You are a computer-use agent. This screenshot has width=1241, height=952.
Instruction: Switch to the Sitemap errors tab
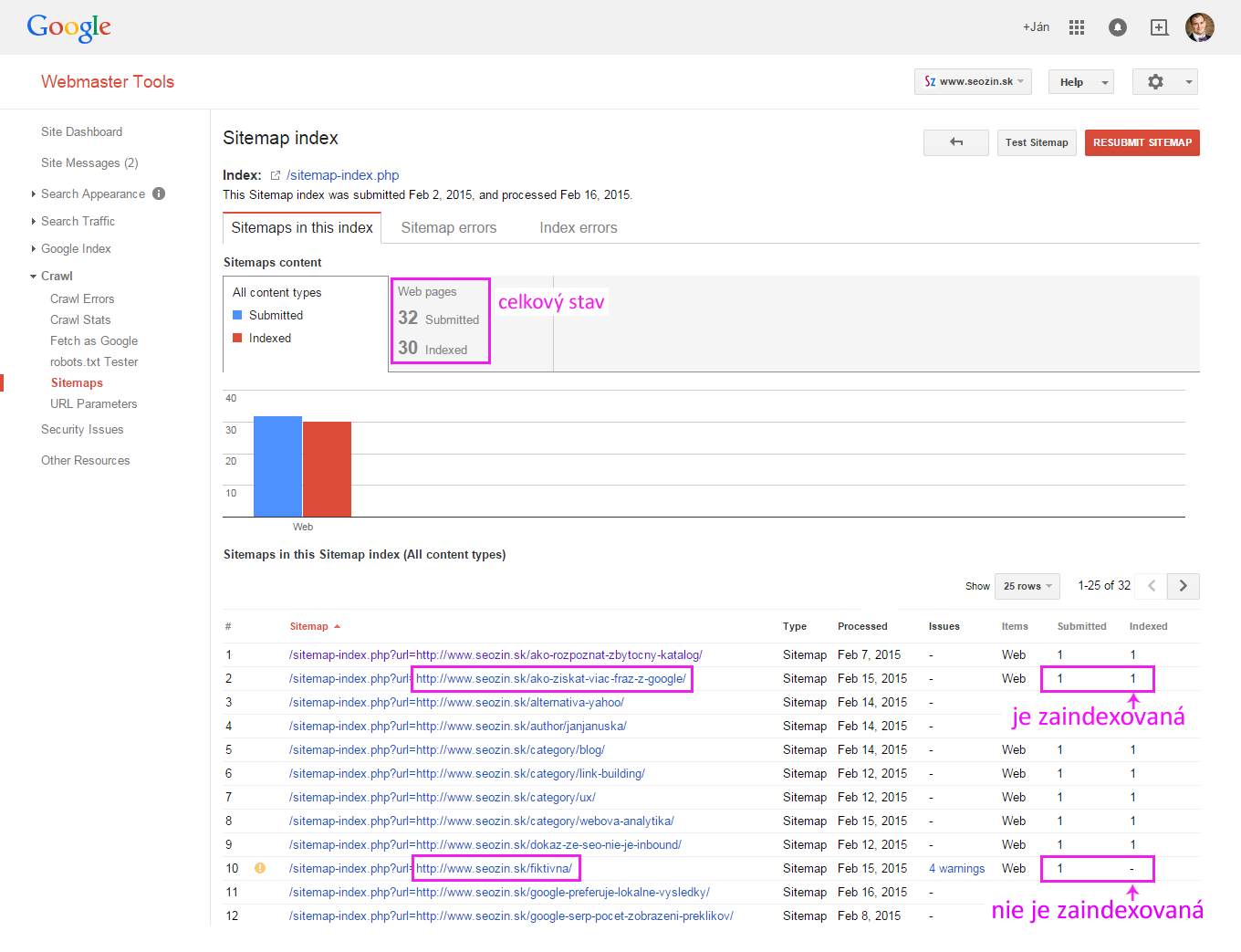(449, 228)
